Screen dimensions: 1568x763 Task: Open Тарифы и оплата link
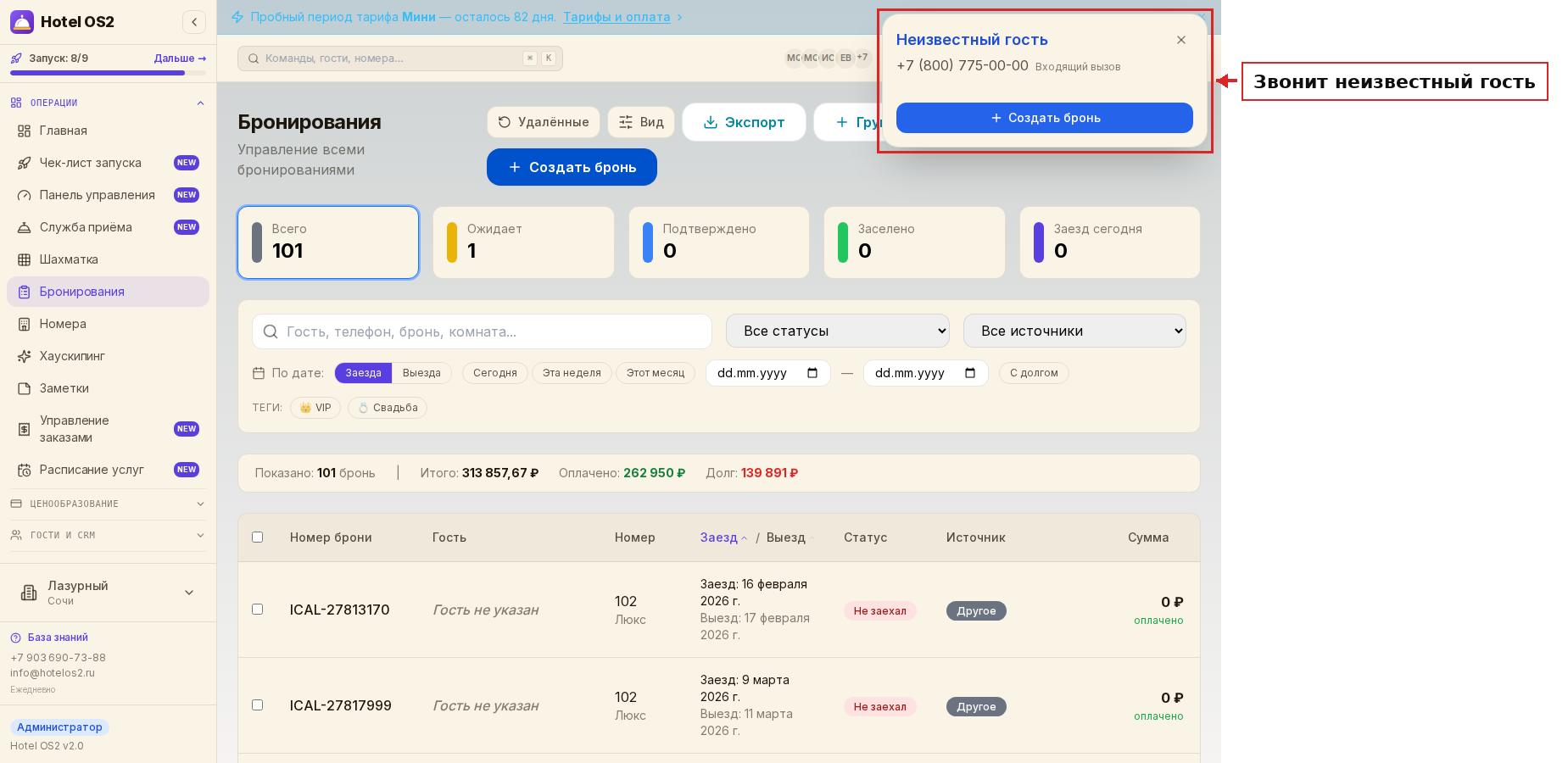tap(617, 17)
